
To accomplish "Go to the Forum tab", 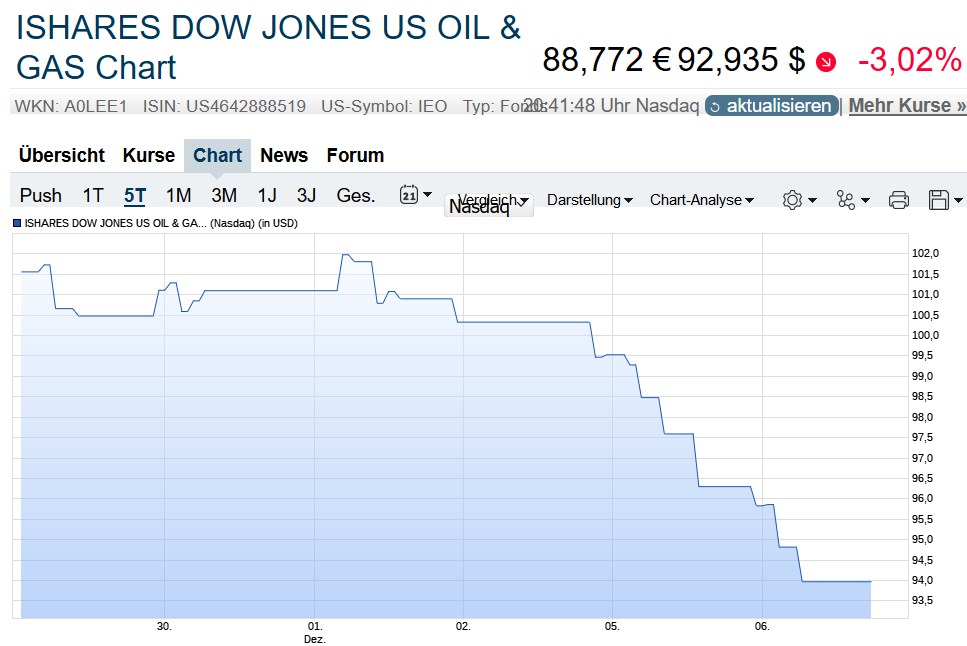I will click(355, 155).
